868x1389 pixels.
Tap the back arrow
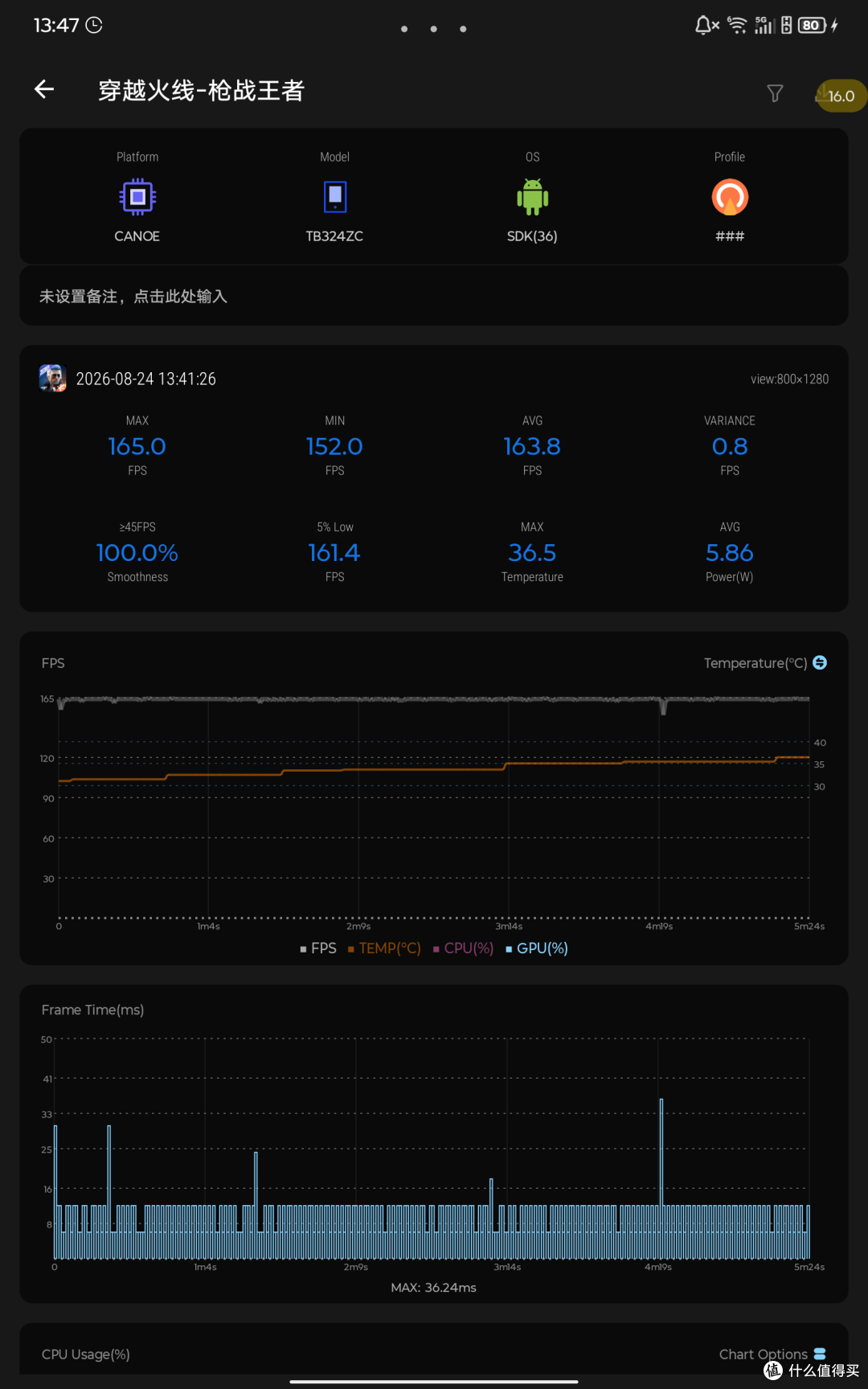click(44, 89)
